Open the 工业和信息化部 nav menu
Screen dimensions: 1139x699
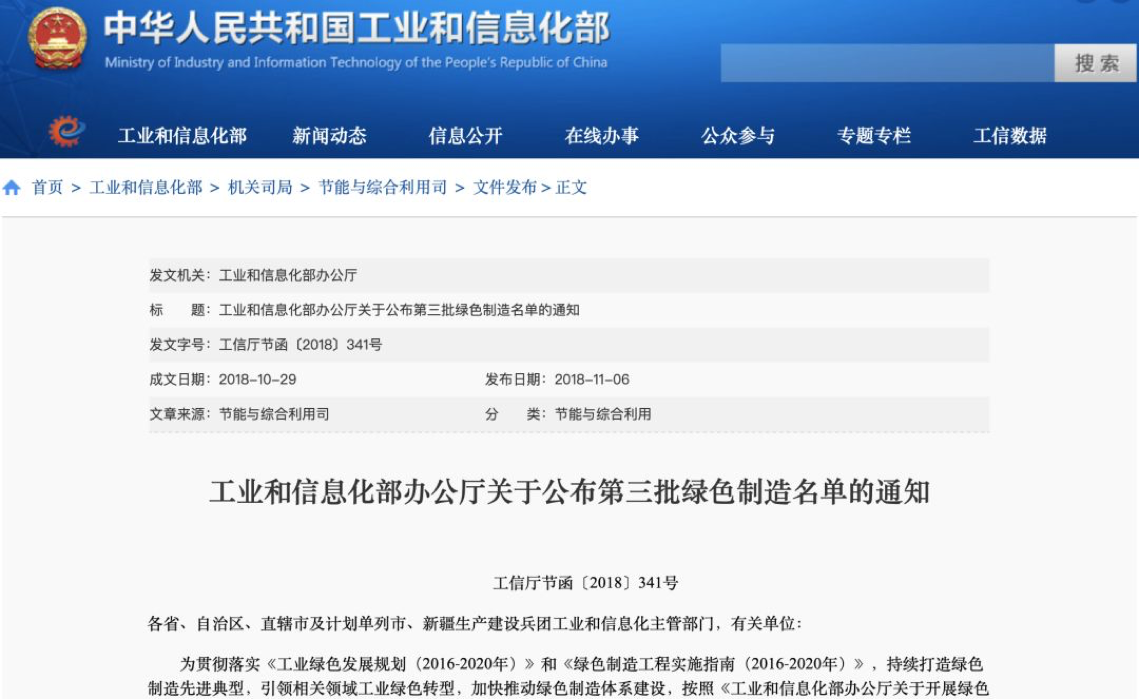pyautogui.click(x=182, y=136)
